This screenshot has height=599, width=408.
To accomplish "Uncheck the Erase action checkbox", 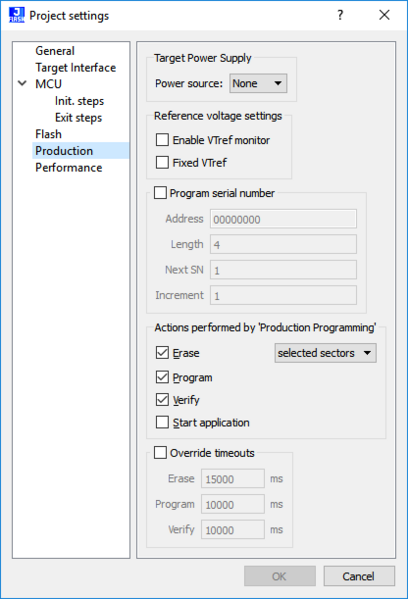I will pos(162,353).
